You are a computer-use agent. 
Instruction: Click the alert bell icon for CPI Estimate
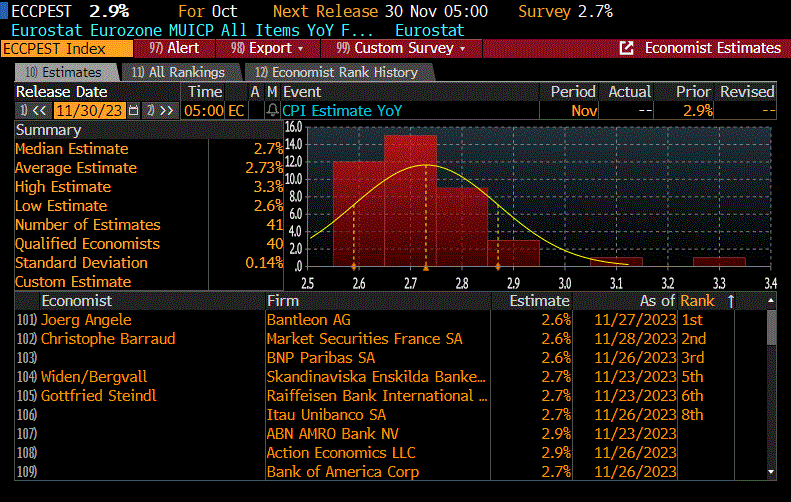tap(272, 110)
